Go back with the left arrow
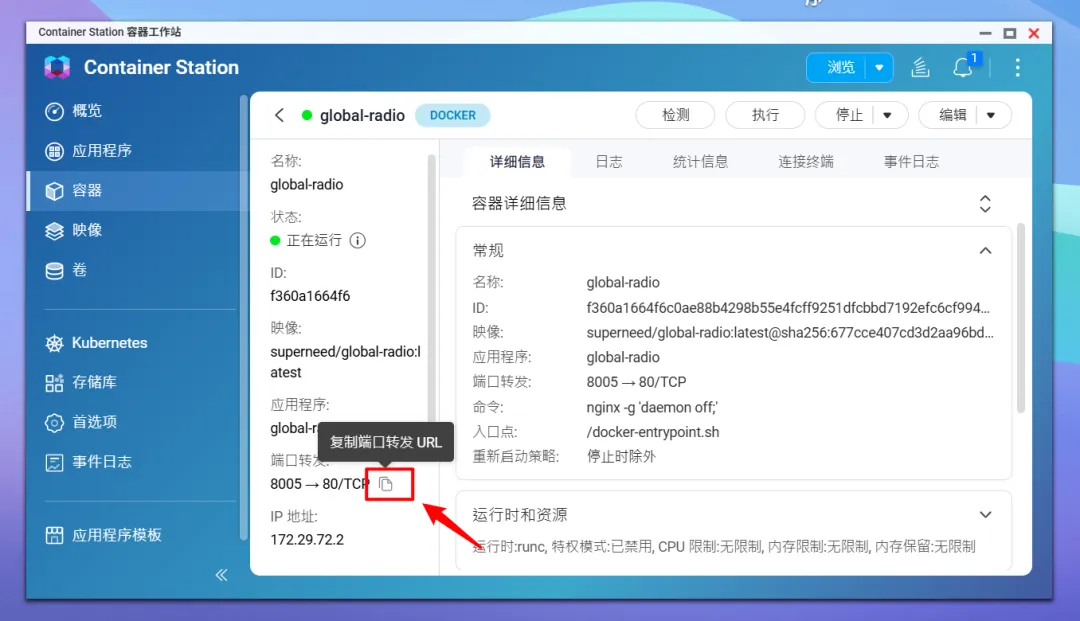Image resolution: width=1080 pixels, height=621 pixels. [279, 115]
